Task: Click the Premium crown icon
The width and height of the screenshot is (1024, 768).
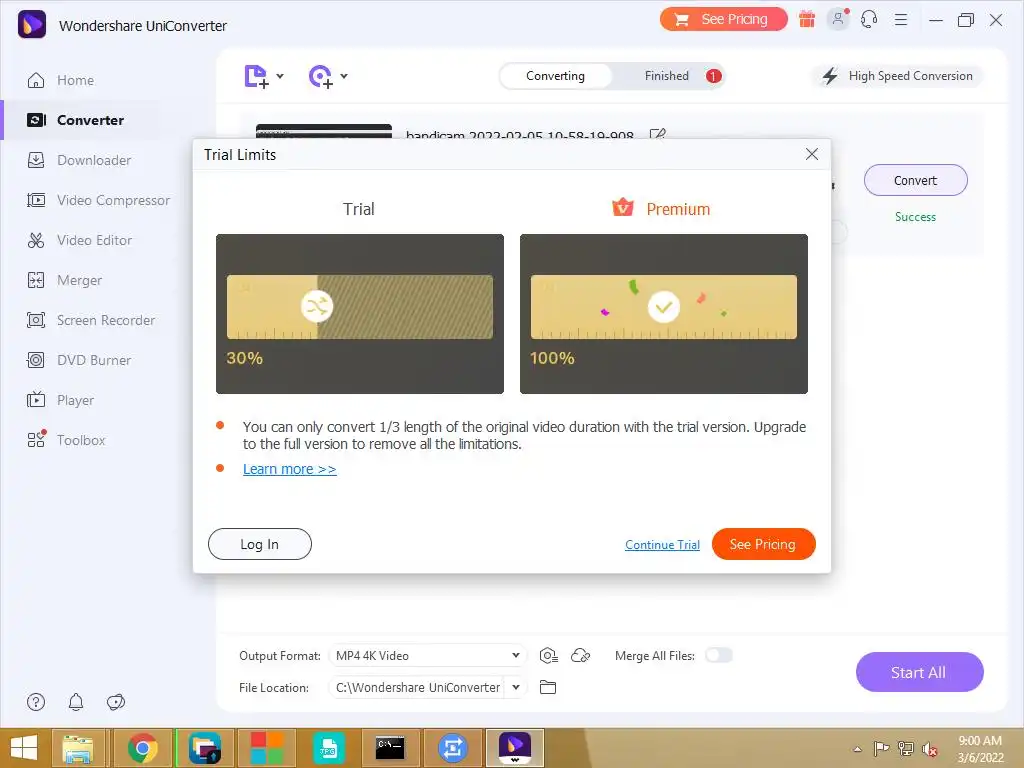Action: tap(623, 208)
